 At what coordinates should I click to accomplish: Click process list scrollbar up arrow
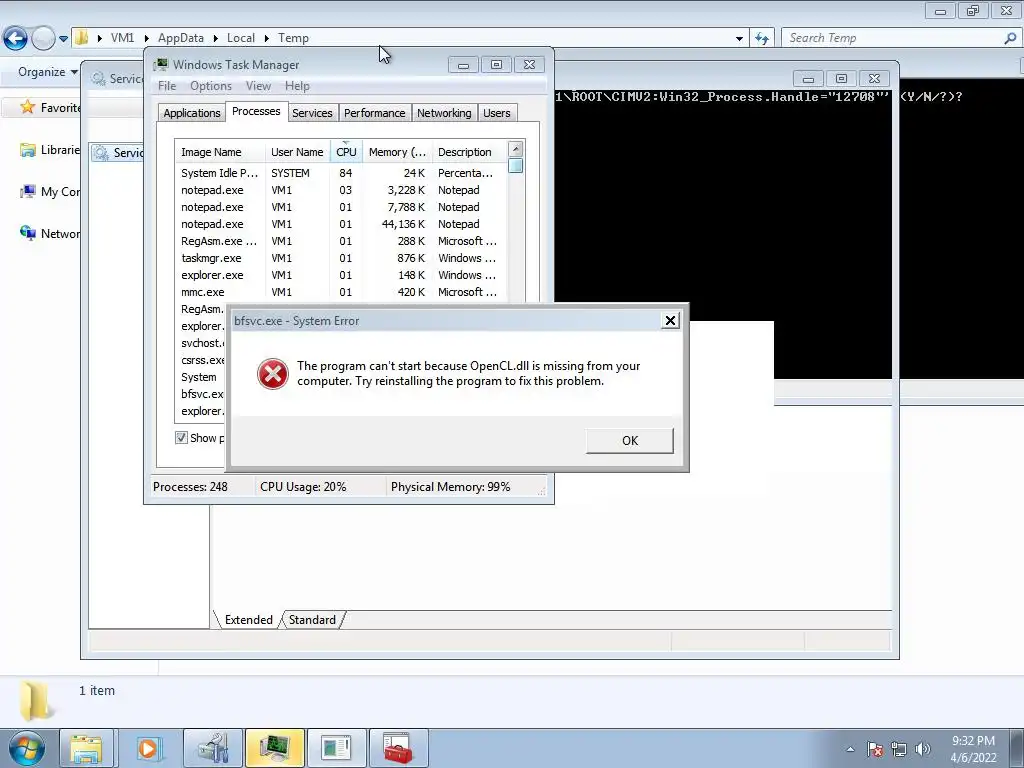pos(515,149)
